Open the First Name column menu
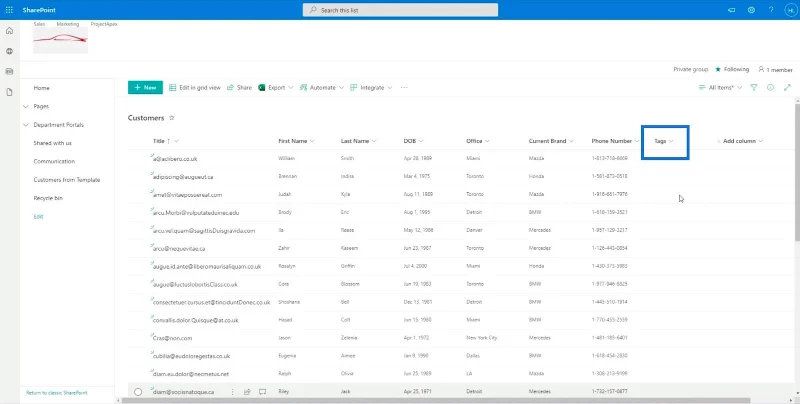800x404 pixels. coord(296,141)
